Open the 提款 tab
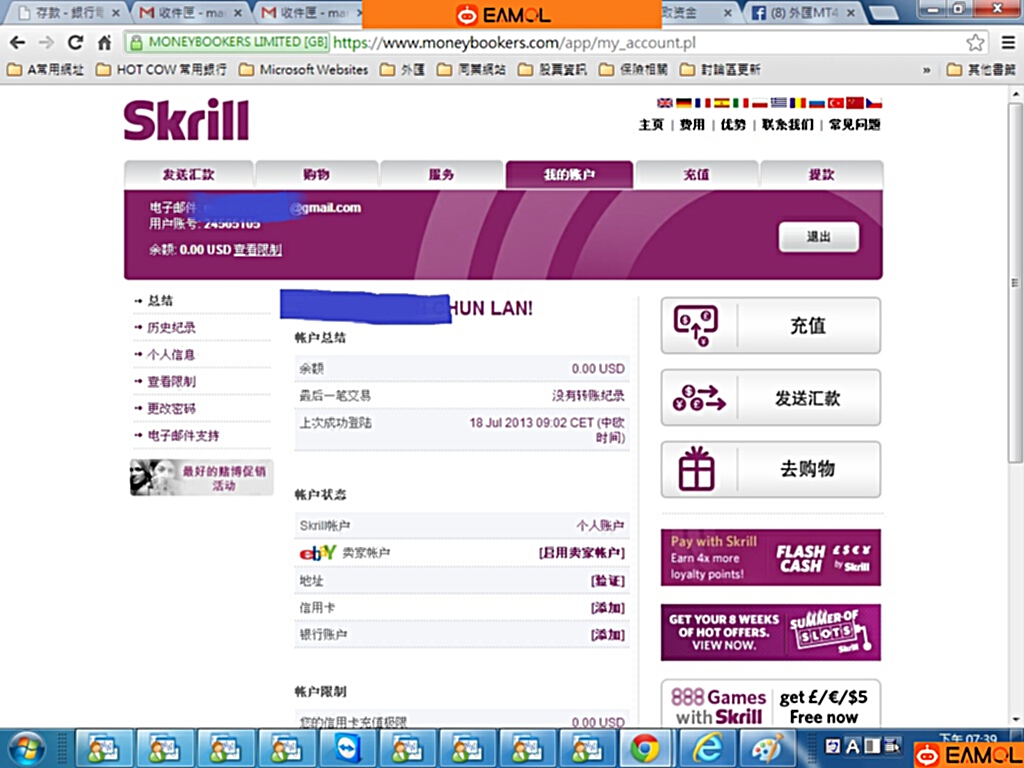Viewport: 1024px width, 768px height. [x=822, y=174]
